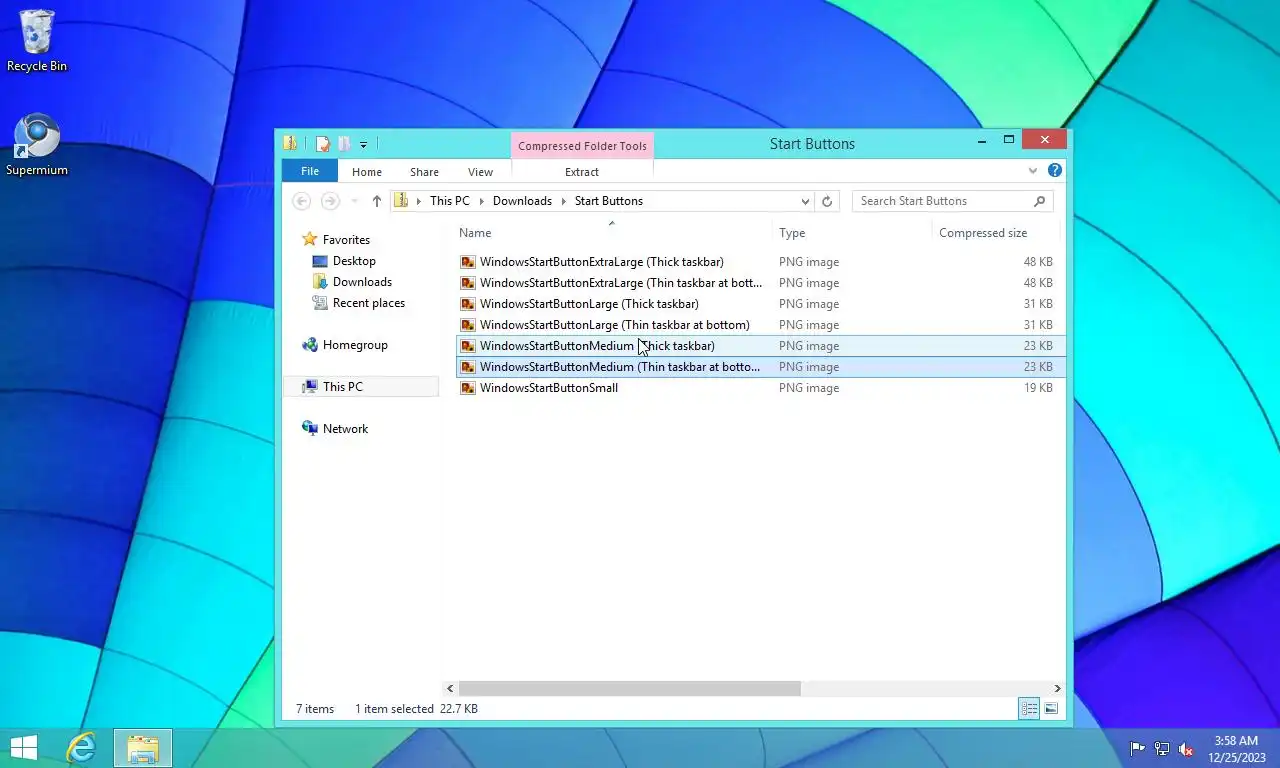1280x768 pixels.
Task: Navigate to This PC in address breadcrumb
Action: click(x=449, y=201)
